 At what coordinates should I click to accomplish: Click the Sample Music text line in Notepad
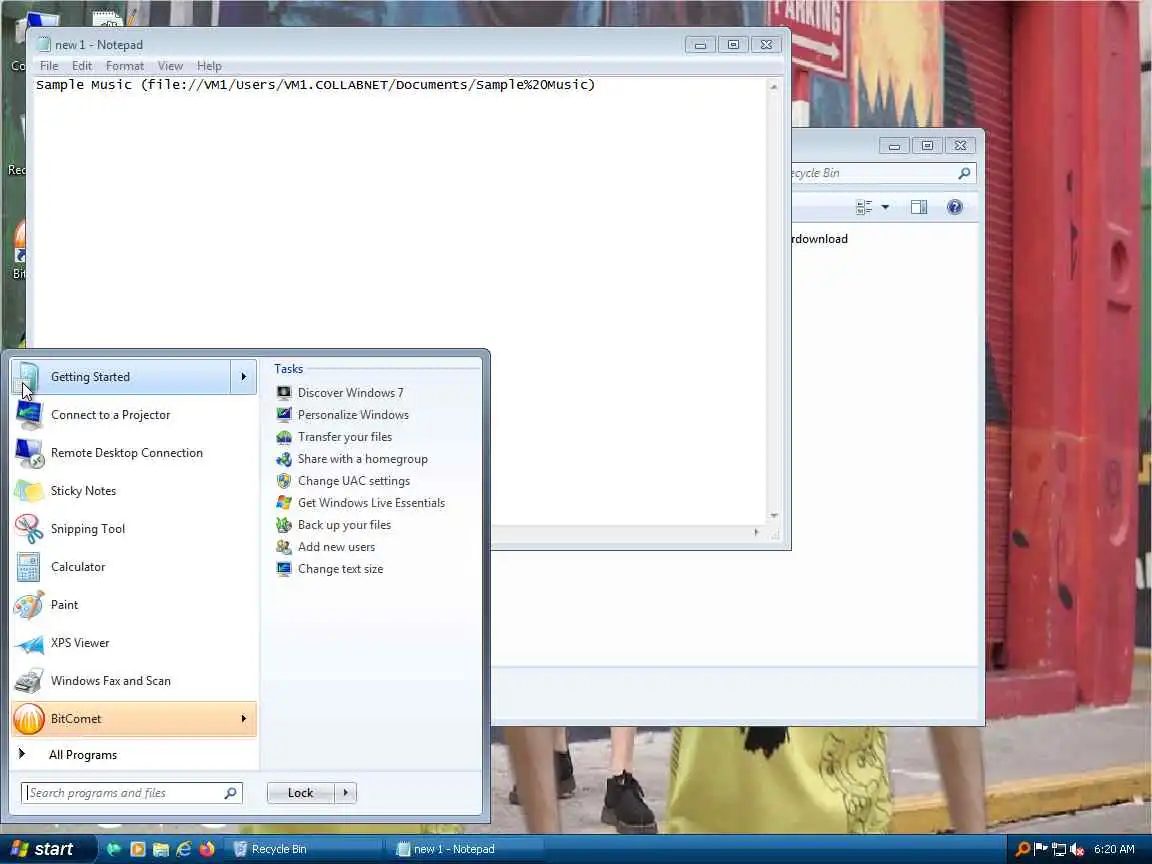tap(315, 84)
